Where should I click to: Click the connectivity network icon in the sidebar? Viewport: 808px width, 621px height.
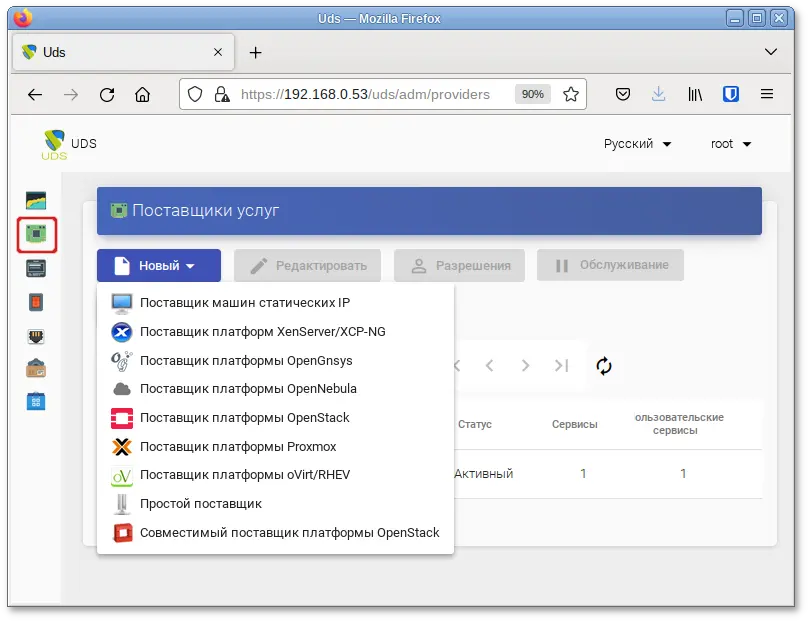35,335
